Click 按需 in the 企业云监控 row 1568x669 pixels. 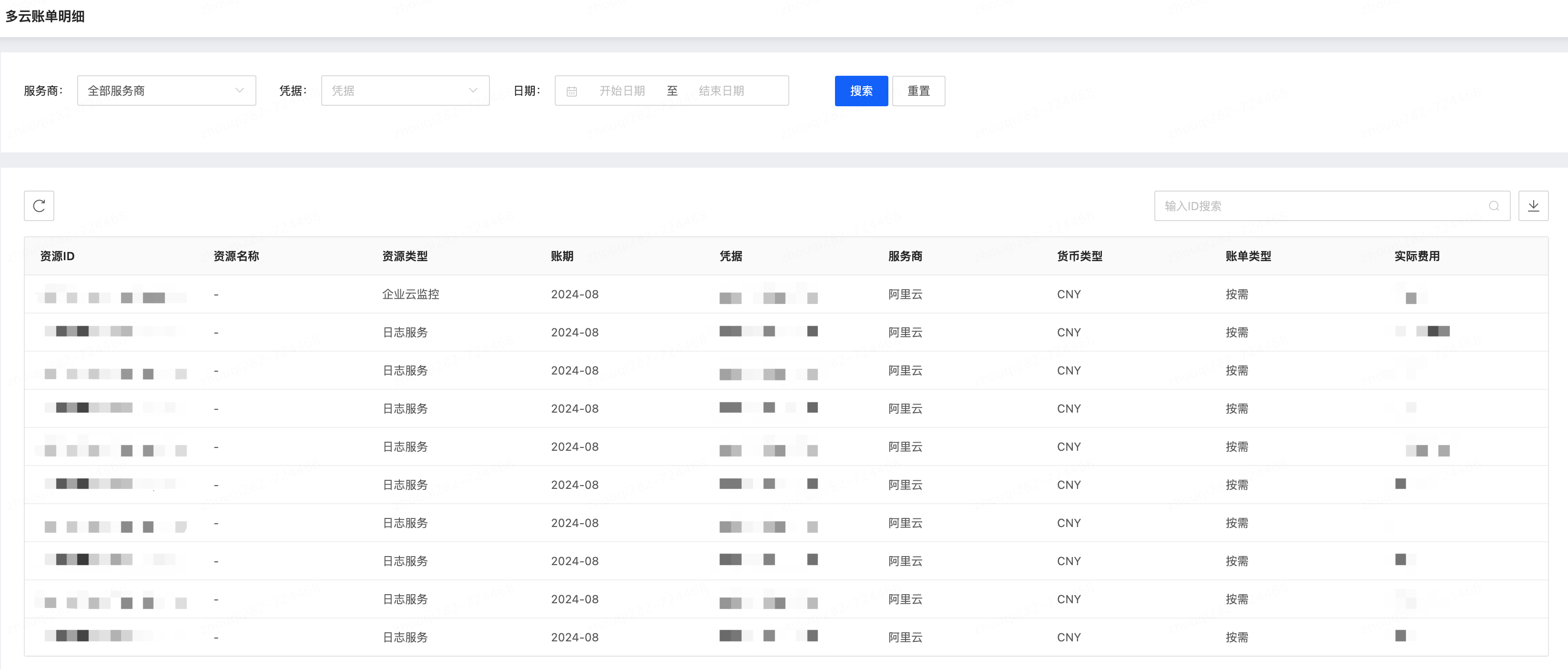(1236, 294)
